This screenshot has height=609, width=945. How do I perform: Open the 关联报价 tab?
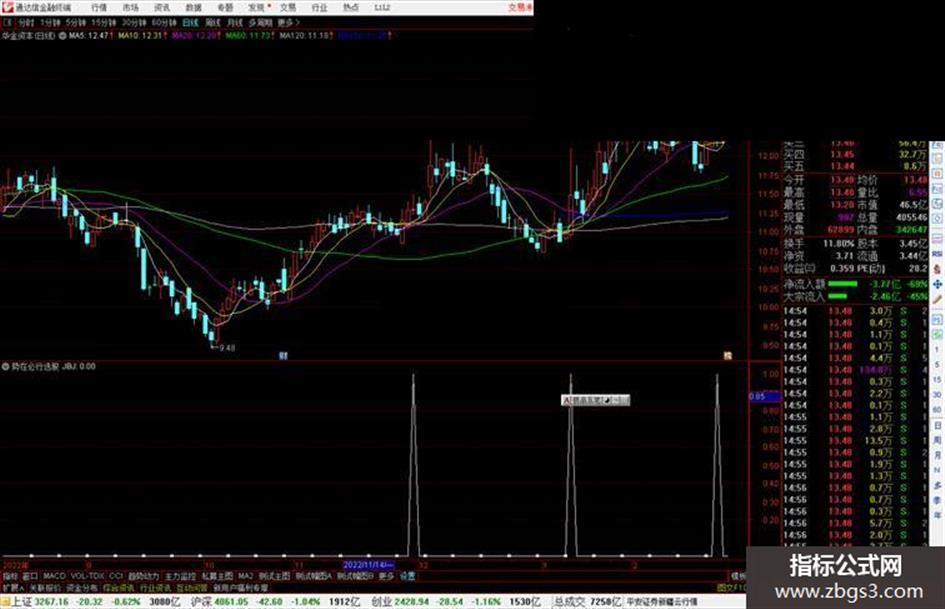click(x=45, y=587)
